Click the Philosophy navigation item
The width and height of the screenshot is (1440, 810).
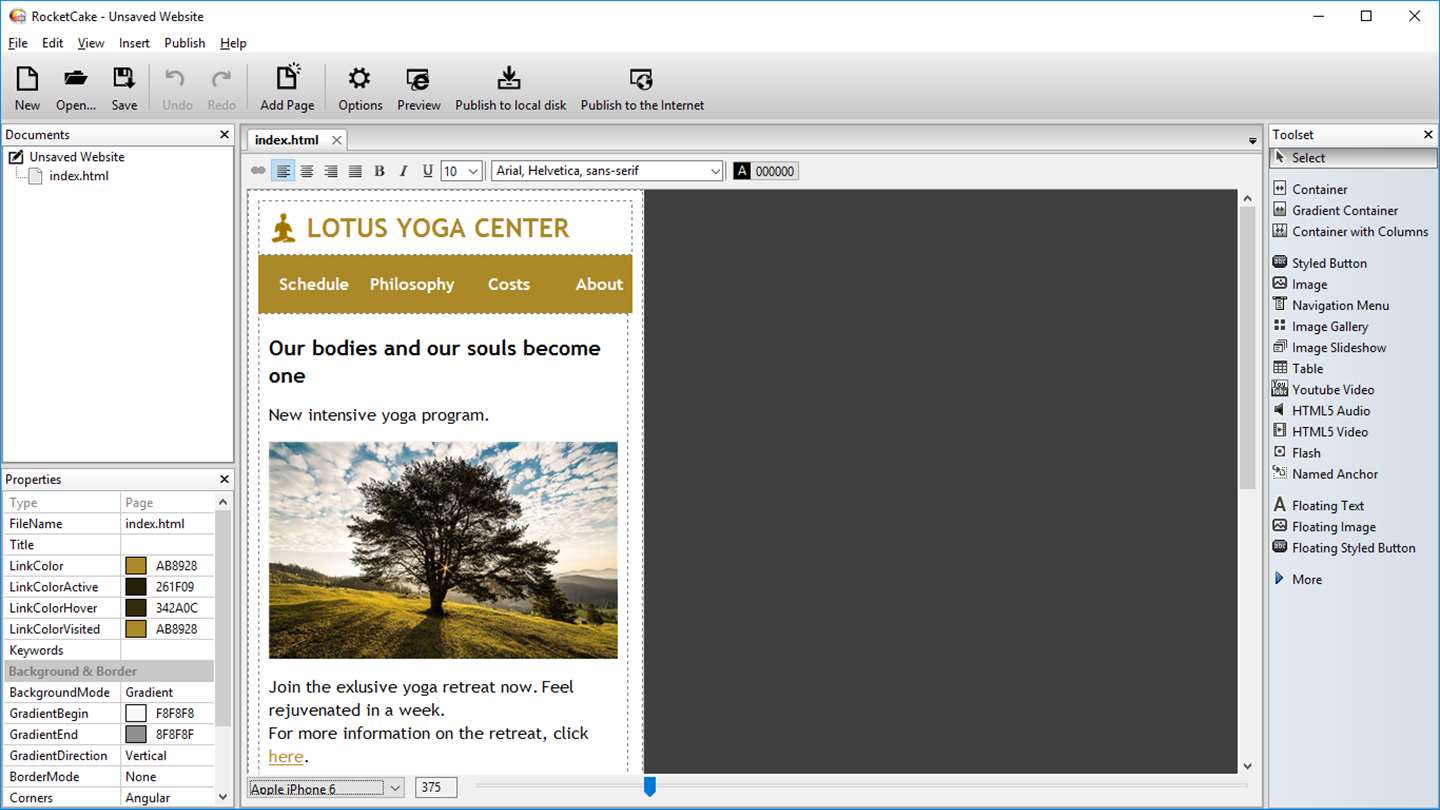click(412, 284)
